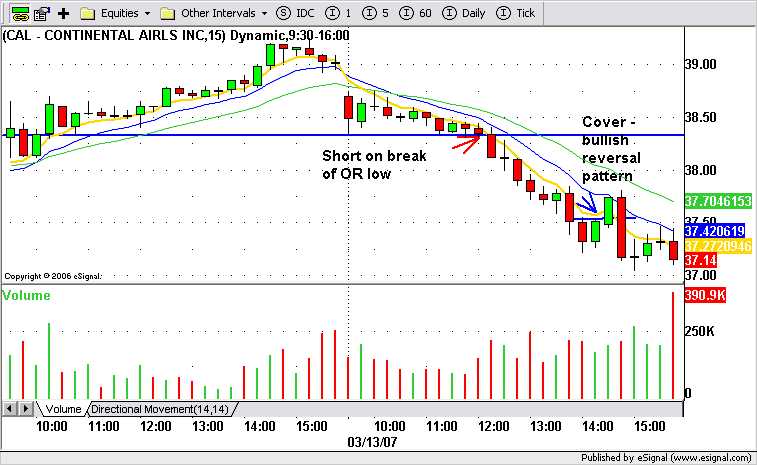The image size is (757, 465).
Task: Click the 39.00 price axis label
Action: (701, 64)
